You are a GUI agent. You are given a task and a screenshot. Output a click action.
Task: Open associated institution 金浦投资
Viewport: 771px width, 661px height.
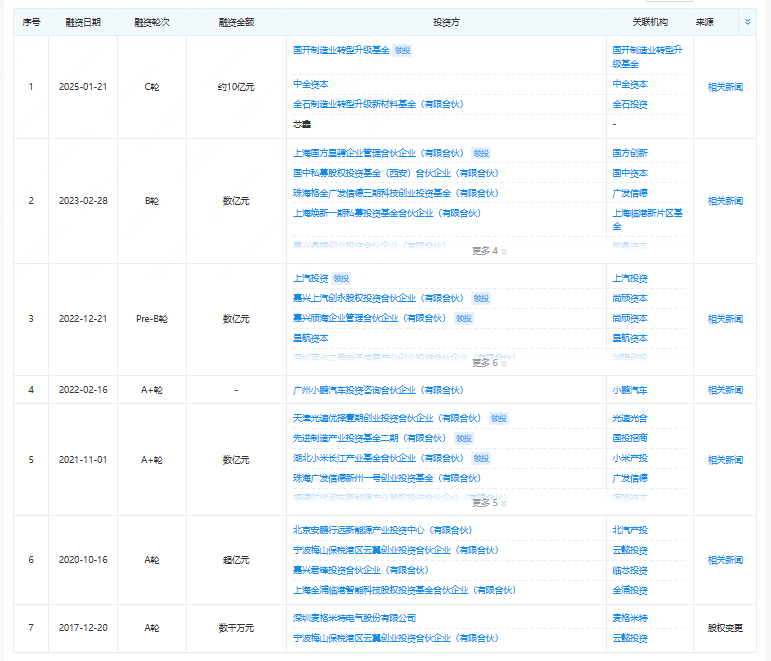[x=630, y=590]
